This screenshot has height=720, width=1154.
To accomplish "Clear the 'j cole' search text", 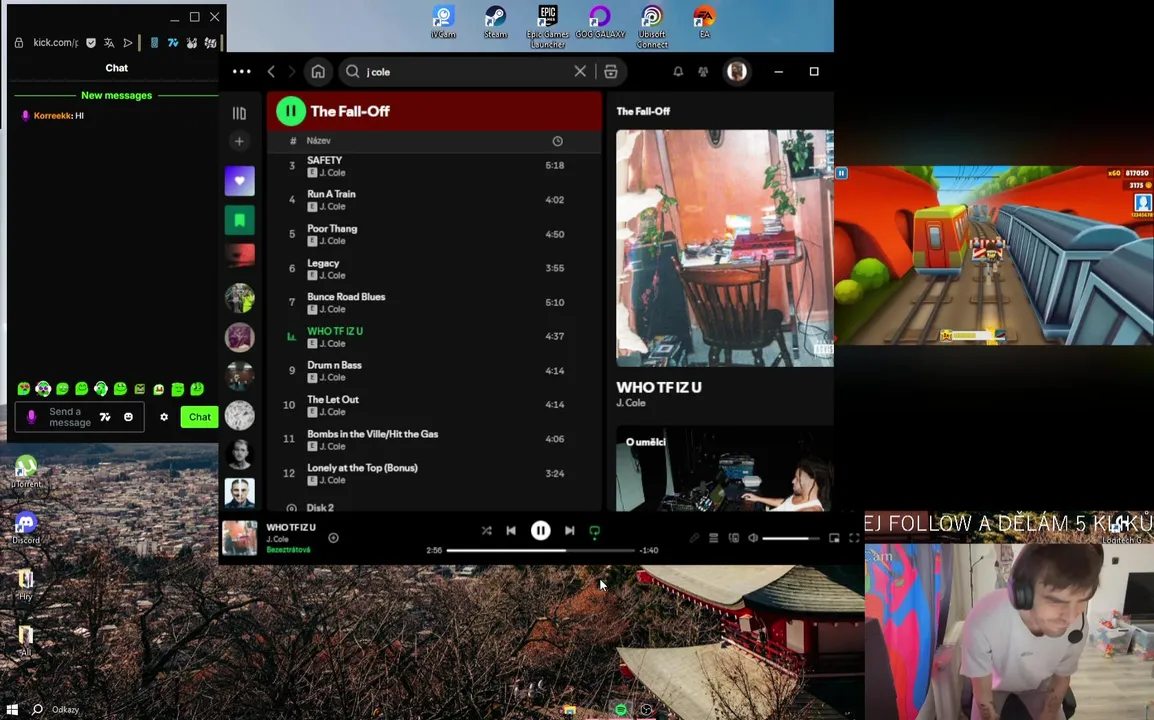I will [x=580, y=71].
